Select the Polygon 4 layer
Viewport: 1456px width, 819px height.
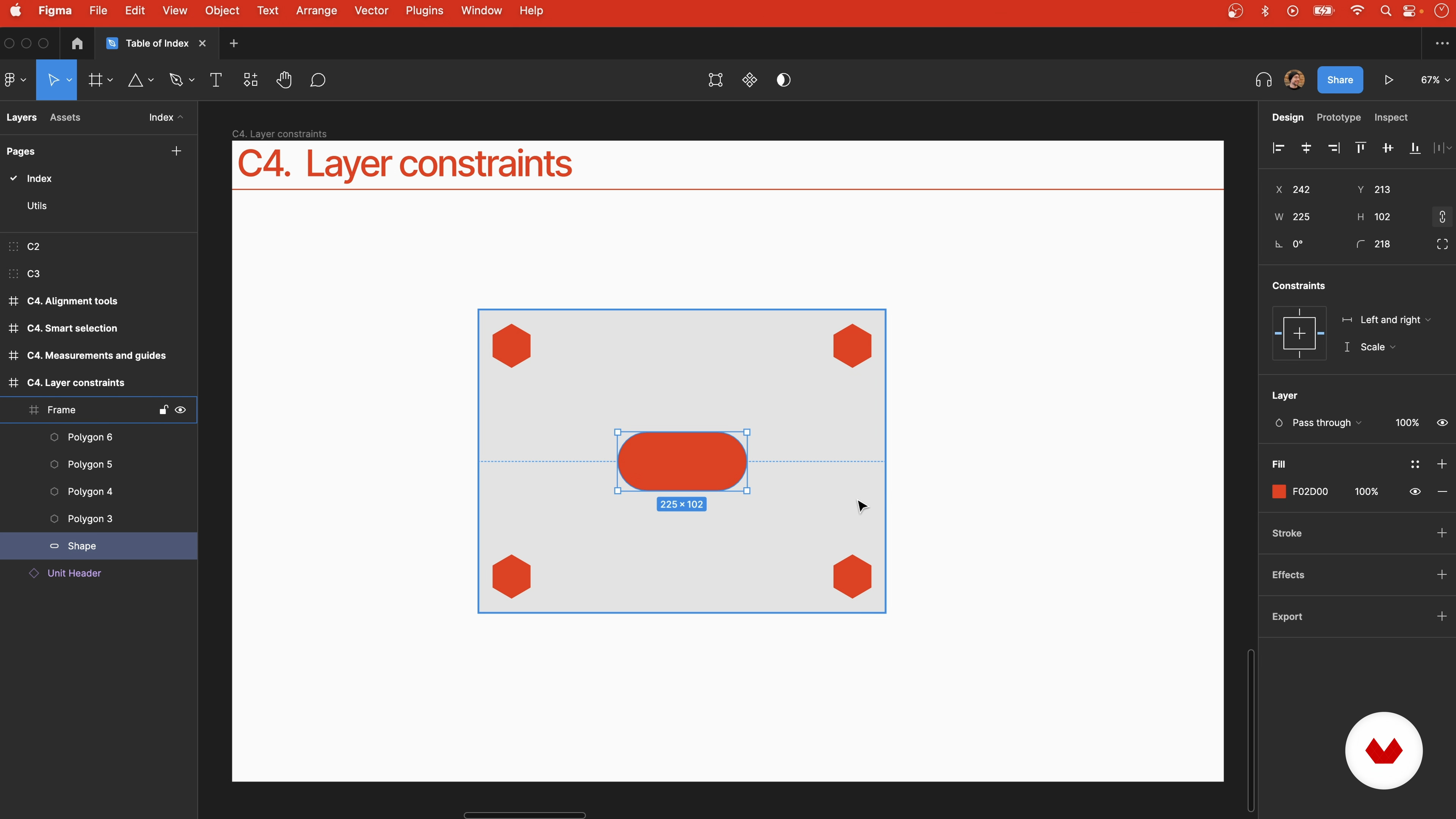(99, 492)
